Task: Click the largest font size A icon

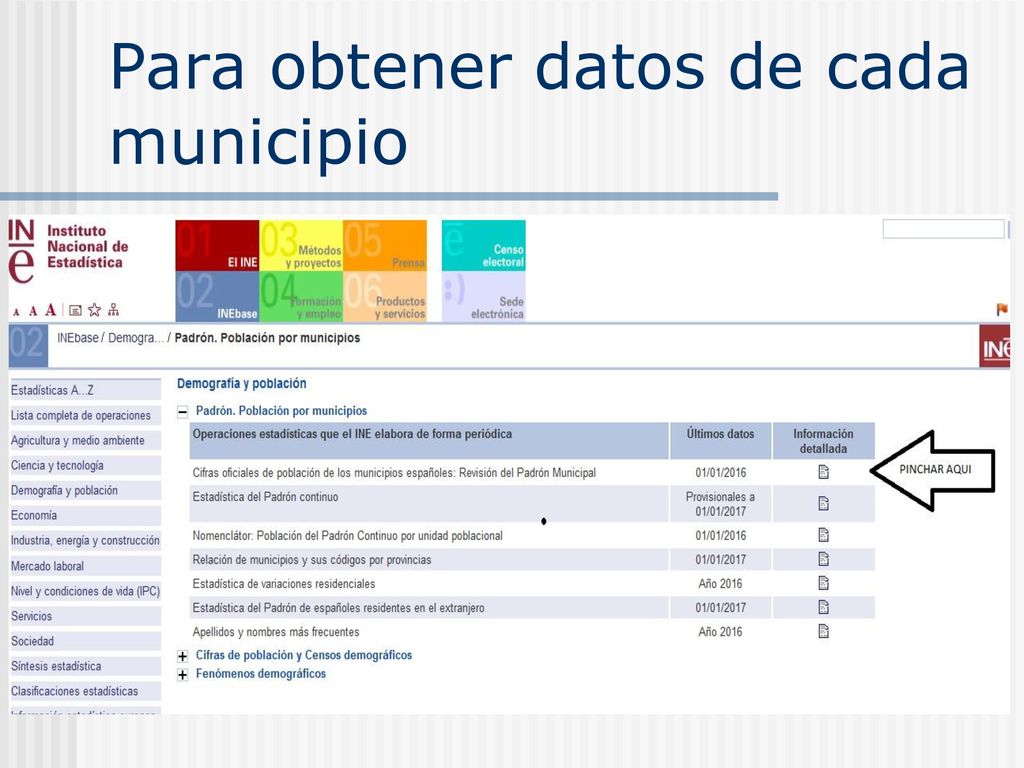Action: click(x=50, y=310)
